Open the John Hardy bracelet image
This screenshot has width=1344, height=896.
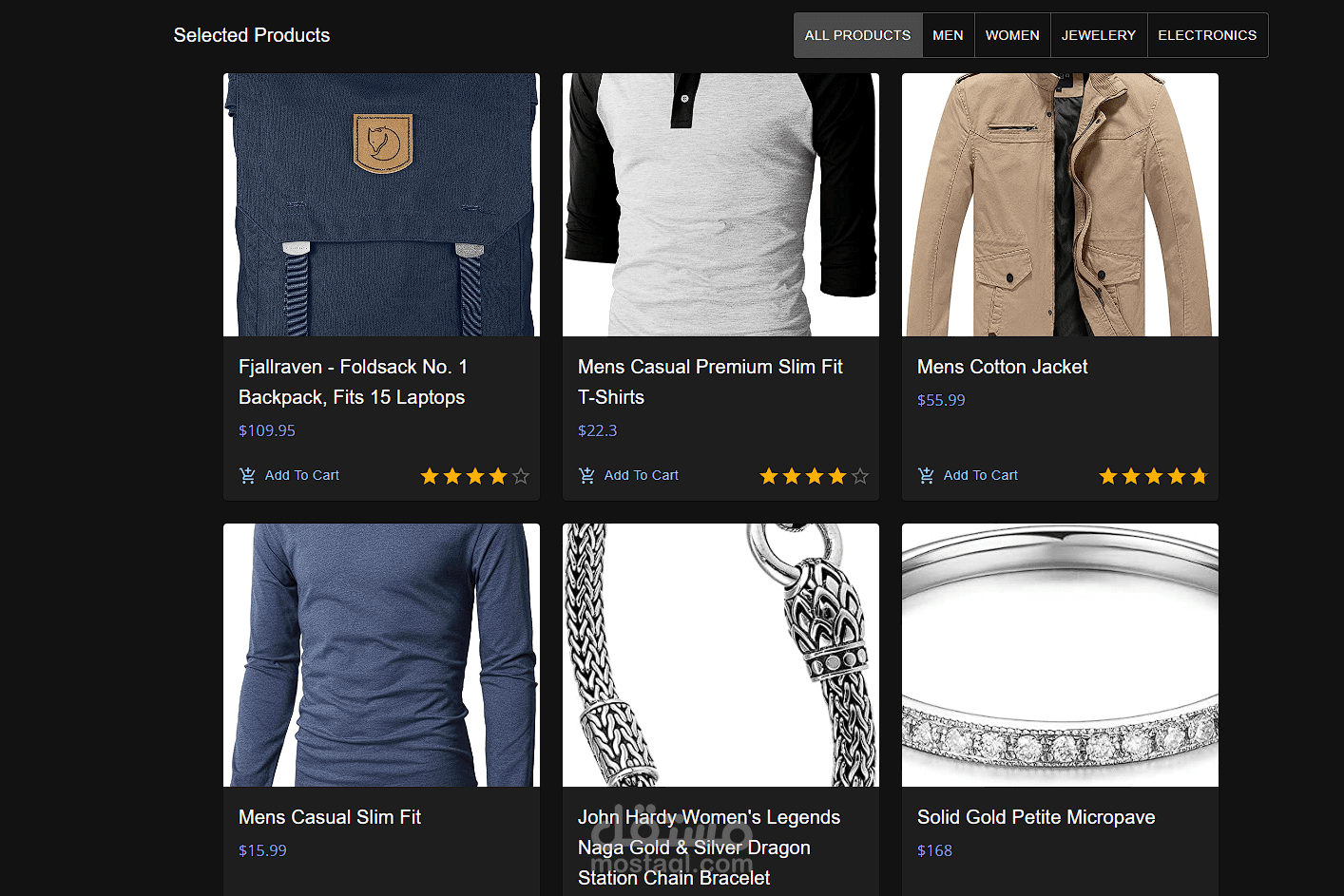click(x=720, y=655)
